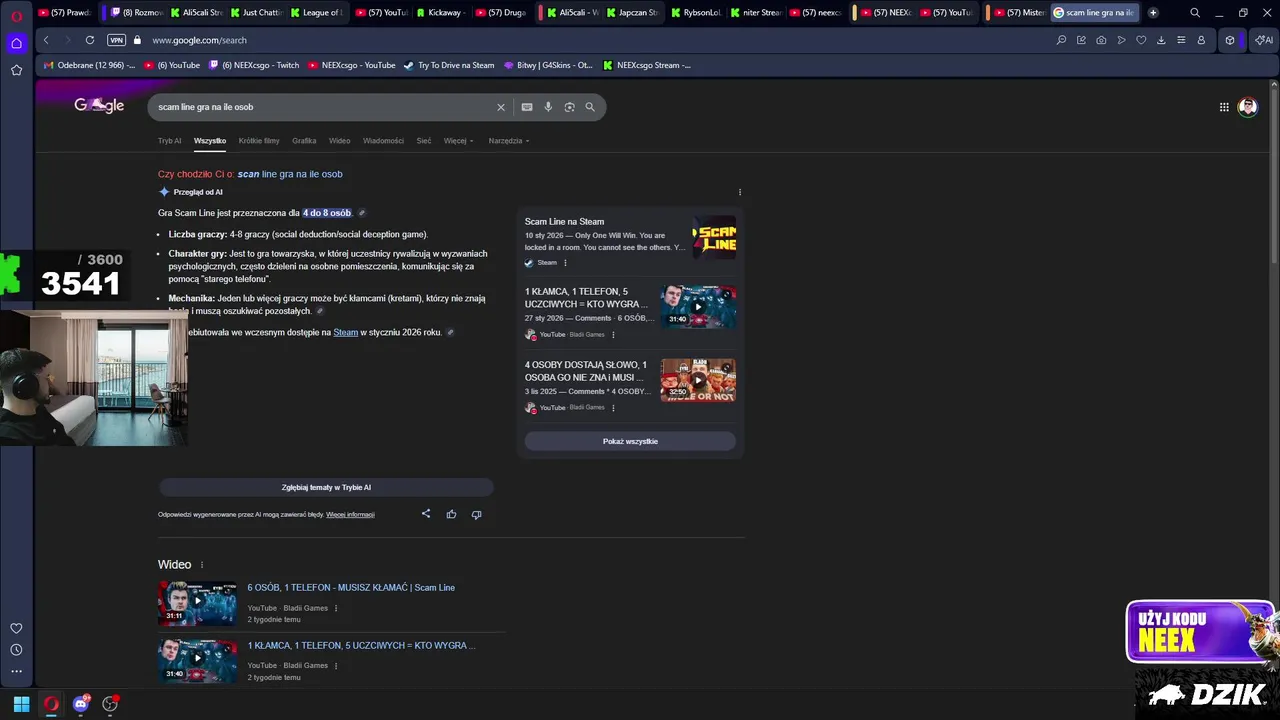
Task: Go to the Google logo homepage
Action: pyautogui.click(x=99, y=106)
